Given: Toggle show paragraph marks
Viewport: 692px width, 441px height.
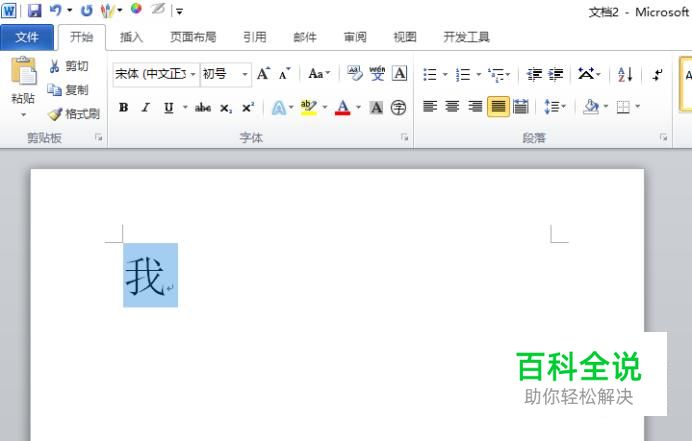Looking at the screenshot, I should click(x=657, y=74).
